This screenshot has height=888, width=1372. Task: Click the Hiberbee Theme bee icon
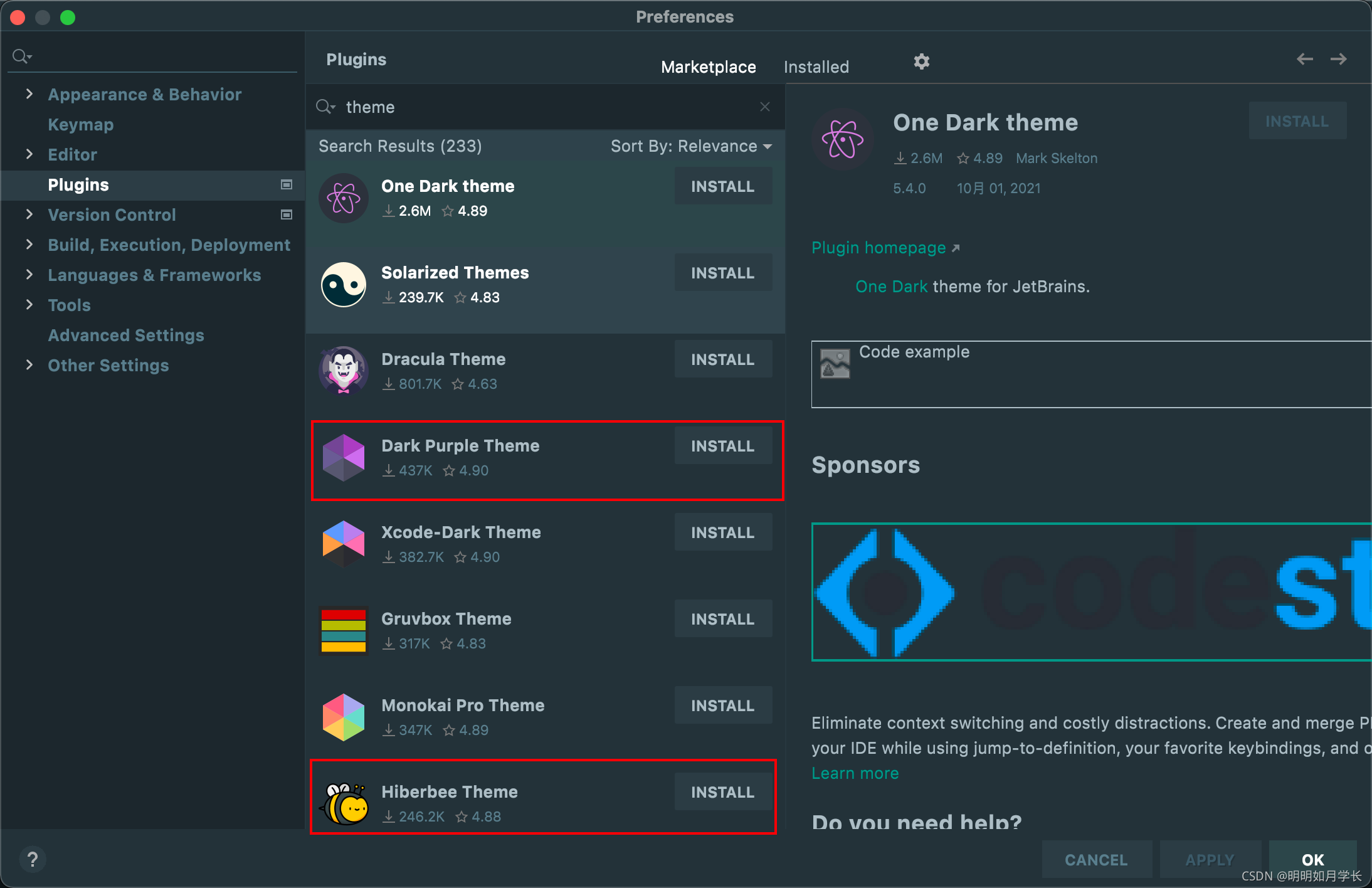(x=344, y=804)
